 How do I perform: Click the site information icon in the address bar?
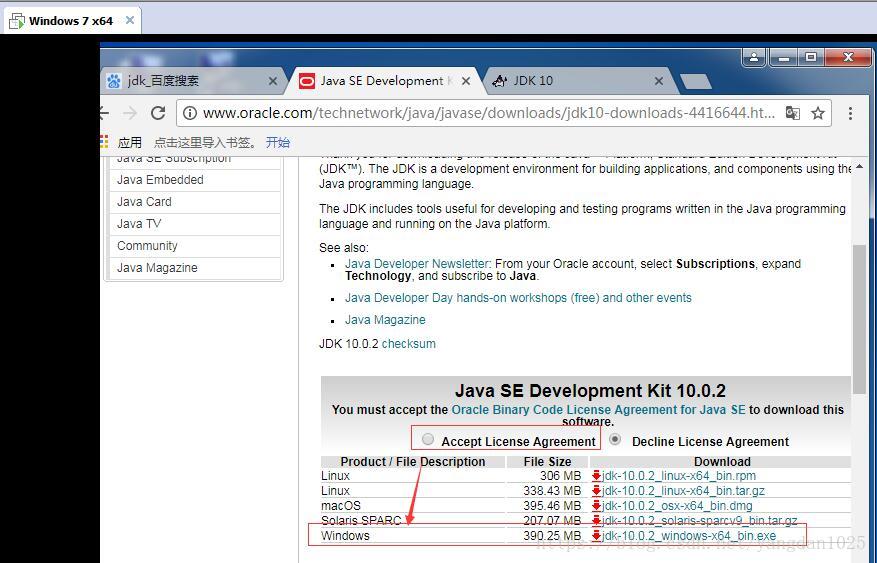pos(190,113)
